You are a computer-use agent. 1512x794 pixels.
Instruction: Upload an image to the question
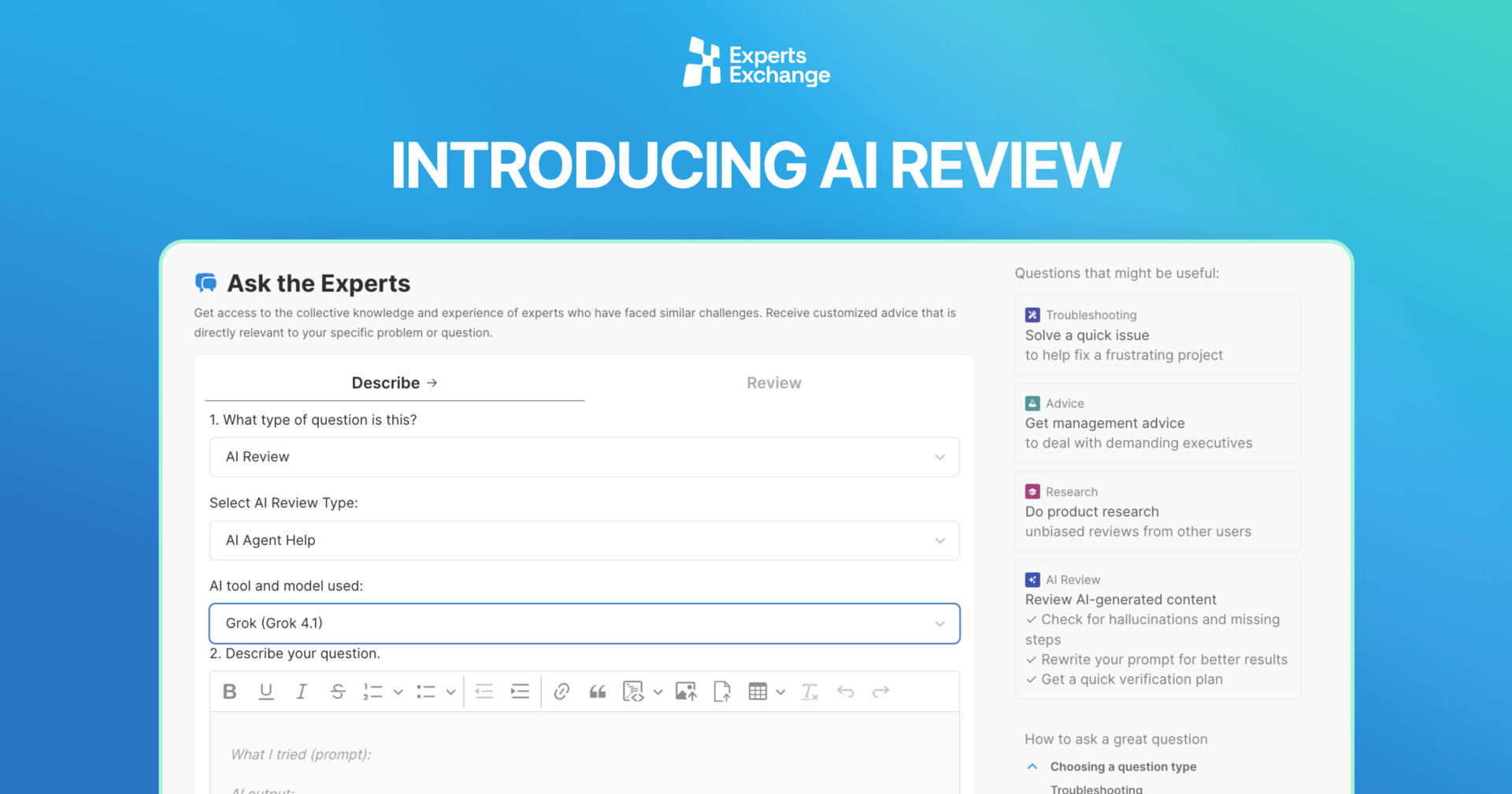coord(686,692)
